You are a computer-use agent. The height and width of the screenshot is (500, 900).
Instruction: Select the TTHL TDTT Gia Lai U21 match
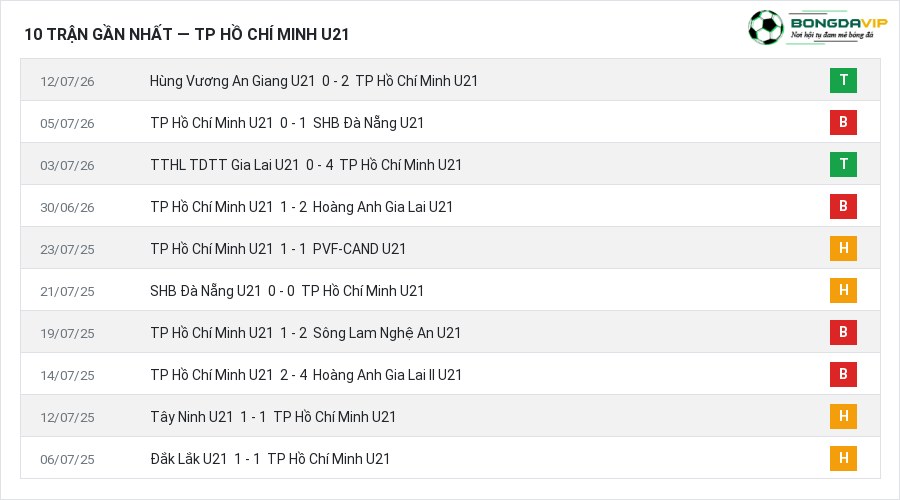(451, 164)
